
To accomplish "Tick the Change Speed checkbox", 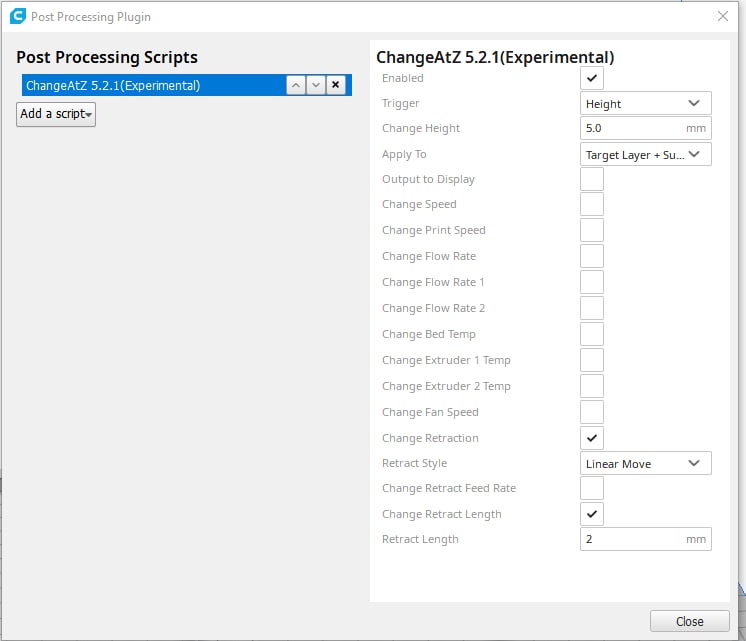I will click(591, 204).
